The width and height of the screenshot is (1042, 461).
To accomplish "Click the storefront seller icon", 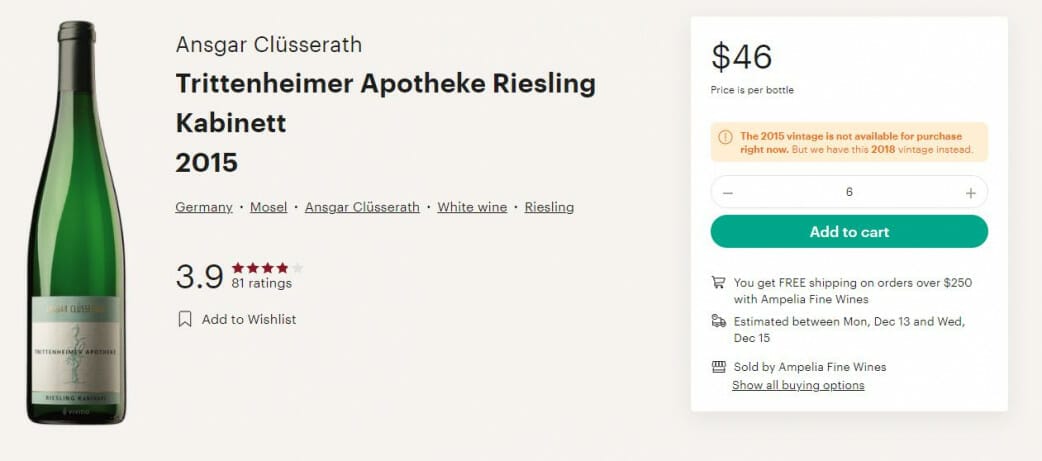I will coord(718,367).
